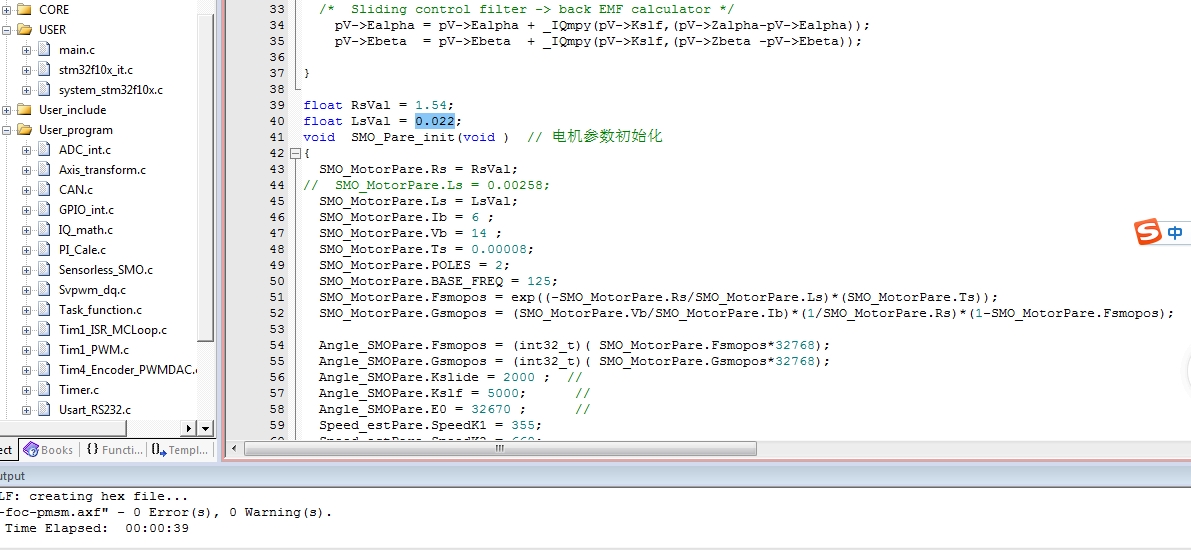Open main.c from project tree
Viewport: 1191px width, 550px height.
[77, 50]
